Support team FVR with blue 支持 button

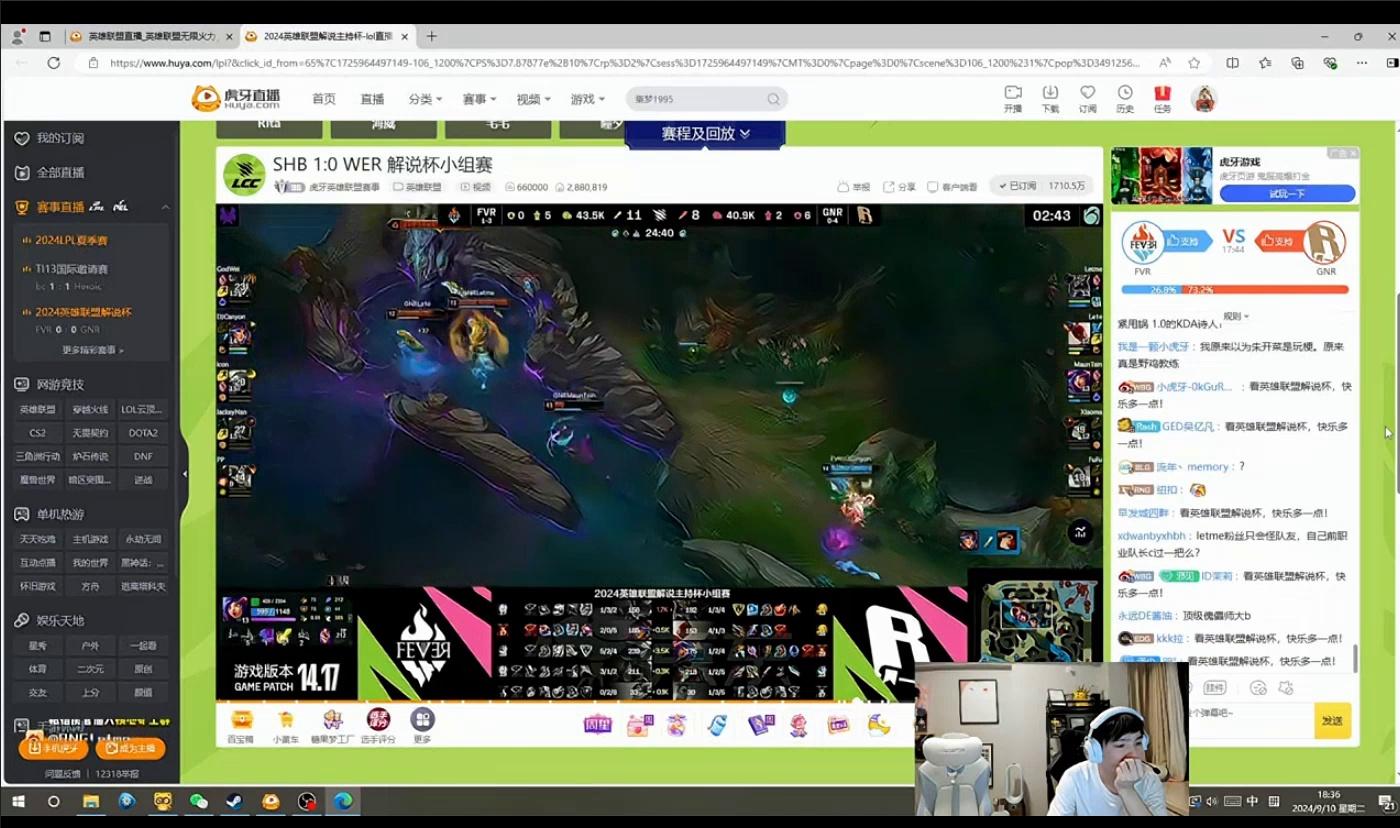pos(1188,241)
